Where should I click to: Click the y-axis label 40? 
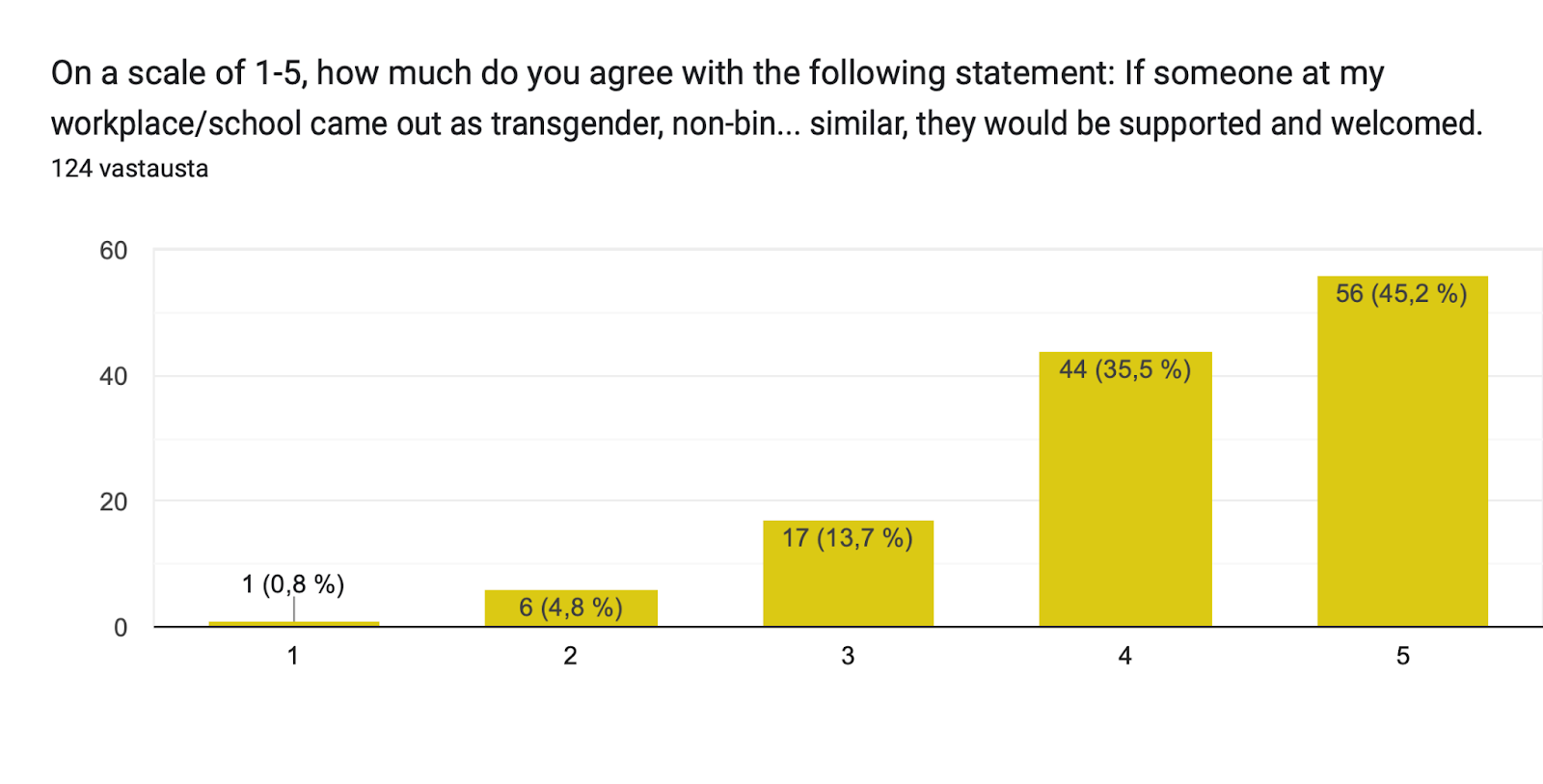114,376
